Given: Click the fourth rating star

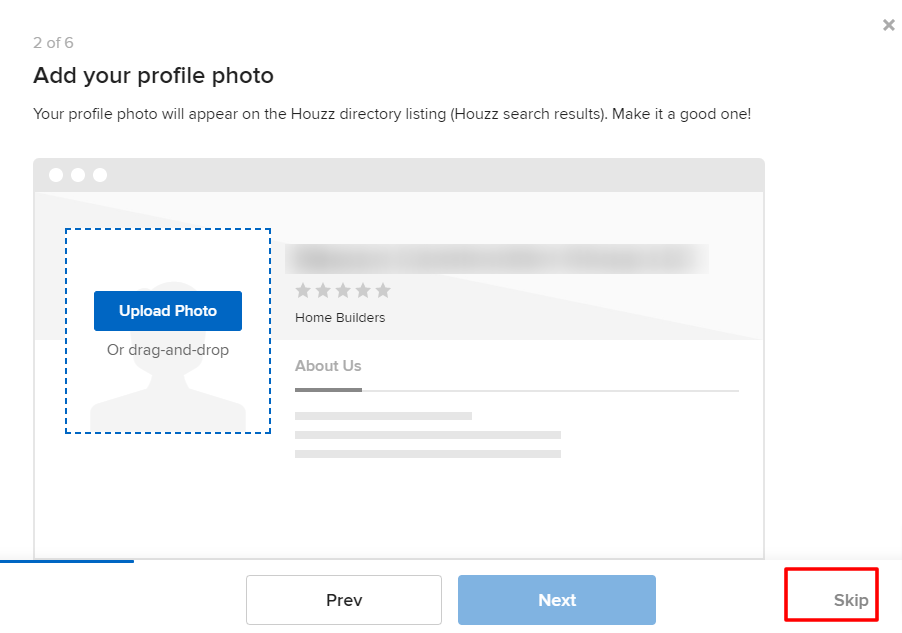Looking at the screenshot, I should pos(363,290).
